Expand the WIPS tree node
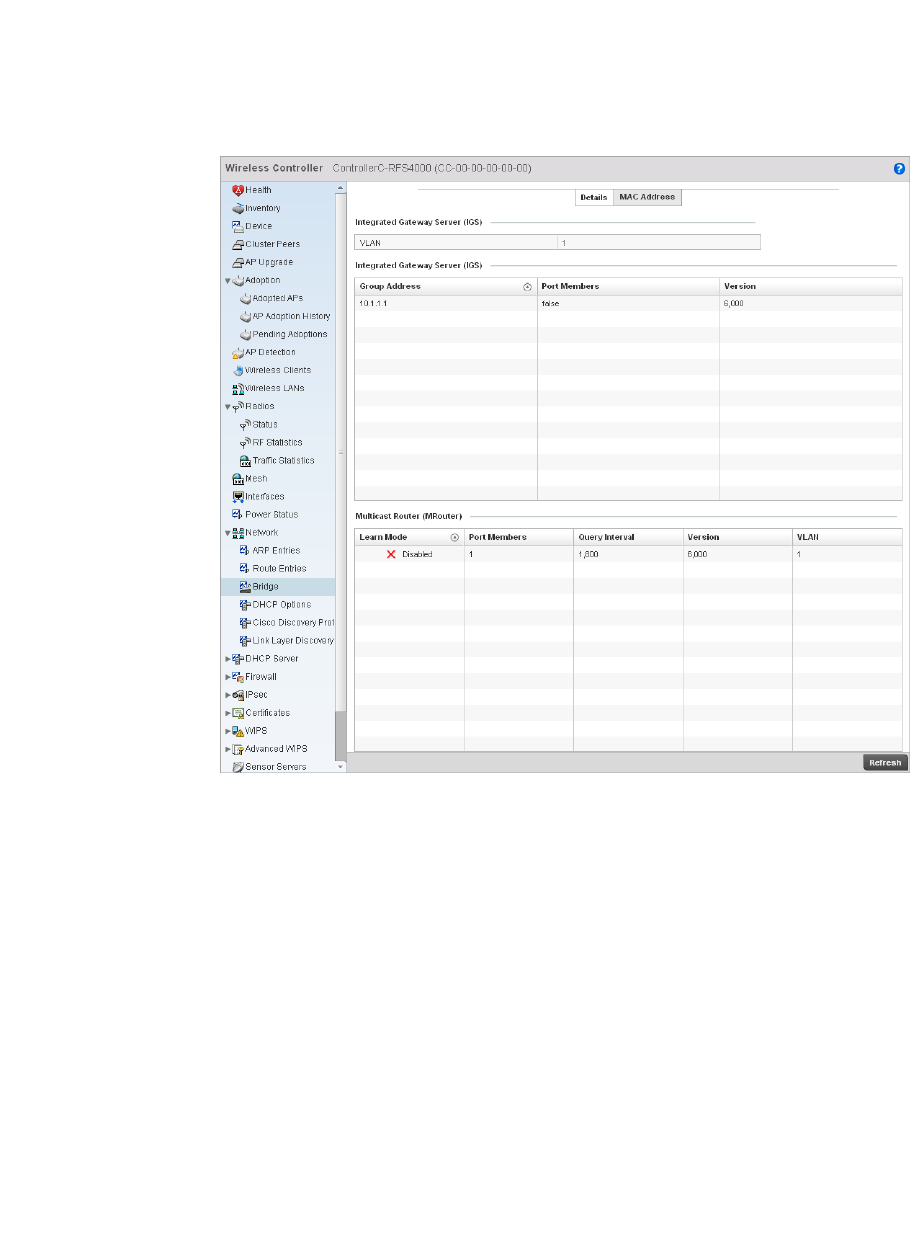The height and width of the screenshot is (1242, 910). [227, 731]
